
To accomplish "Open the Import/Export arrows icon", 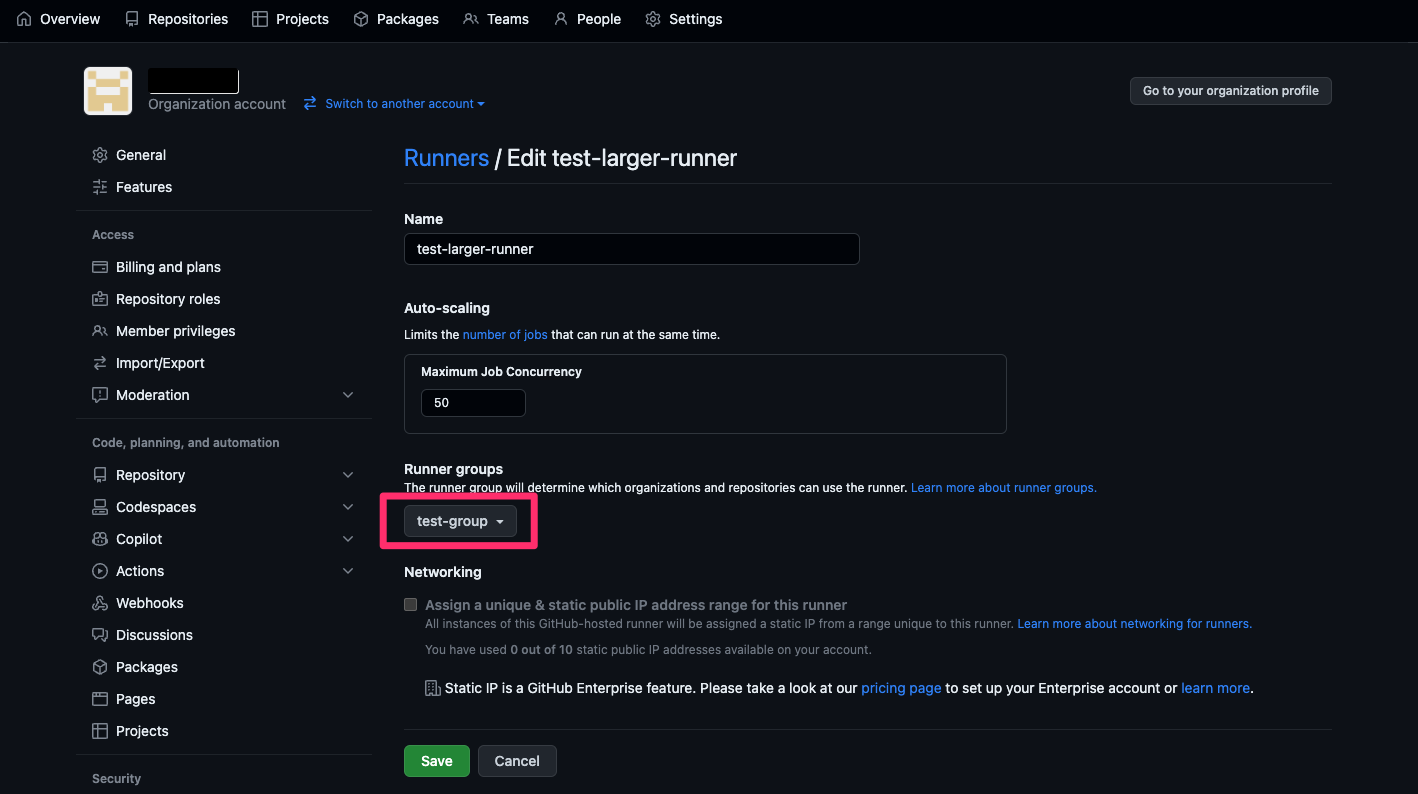I will (x=100, y=362).
